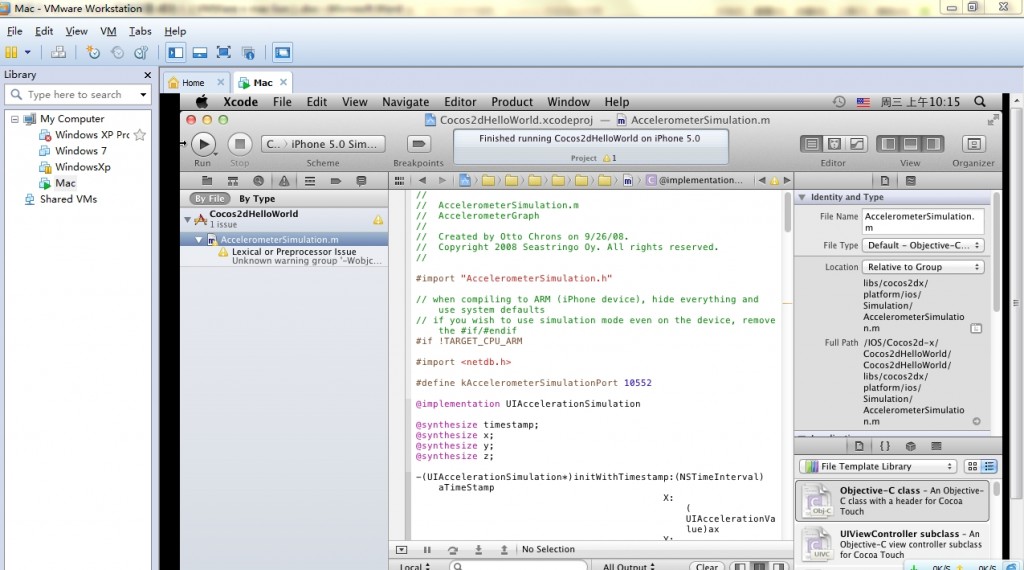Select the Assistant editor icon
Viewport: 1024px width, 570px height.
pyautogui.click(x=834, y=144)
